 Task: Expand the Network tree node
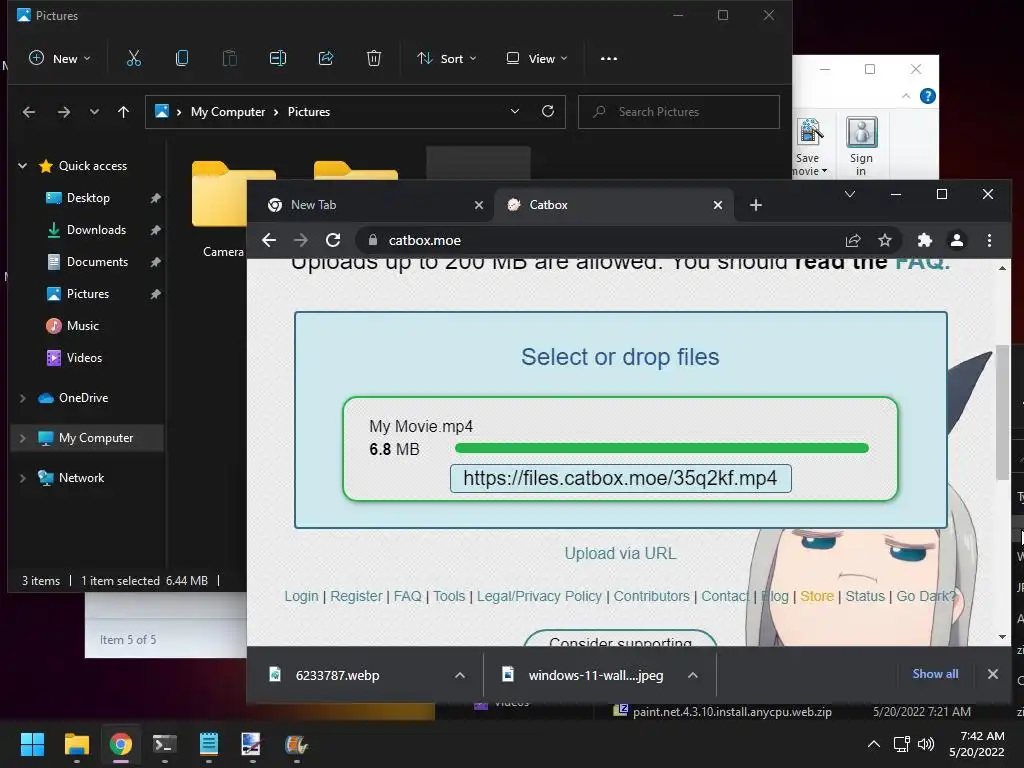pyautogui.click(x=23, y=478)
